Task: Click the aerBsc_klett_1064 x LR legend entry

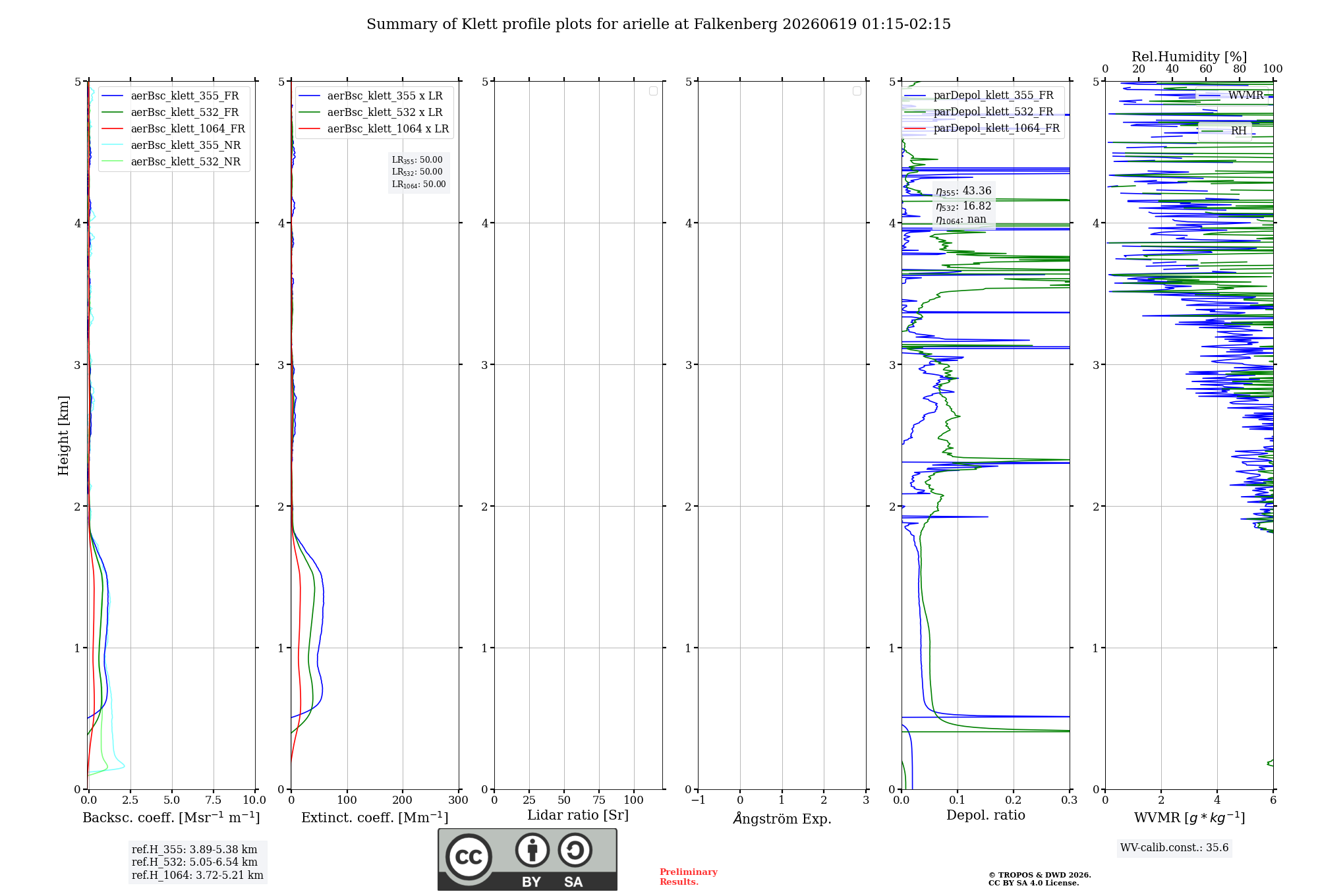Action: [x=374, y=129]
